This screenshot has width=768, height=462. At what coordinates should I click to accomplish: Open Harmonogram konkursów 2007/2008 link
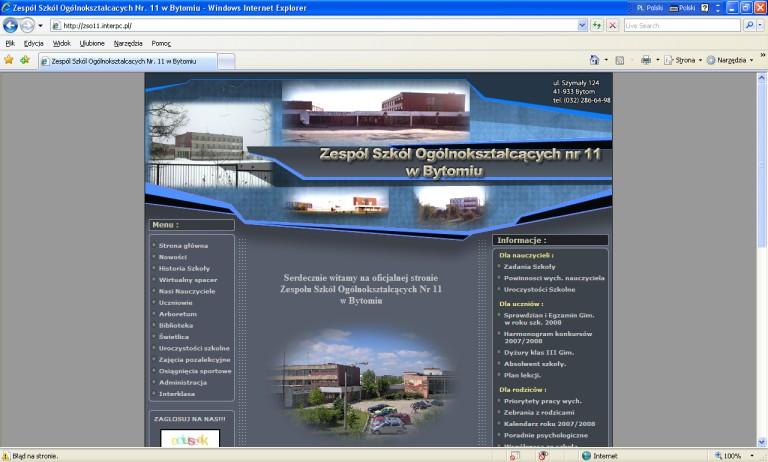pyautogui.click(x=548, y=337)
